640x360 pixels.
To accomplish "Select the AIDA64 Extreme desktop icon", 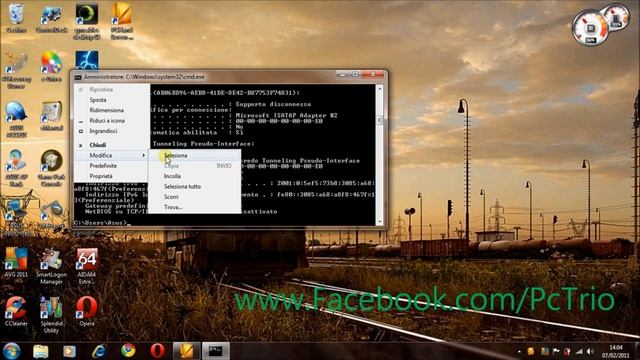I will pyautogui.click(x=87, y=266).
